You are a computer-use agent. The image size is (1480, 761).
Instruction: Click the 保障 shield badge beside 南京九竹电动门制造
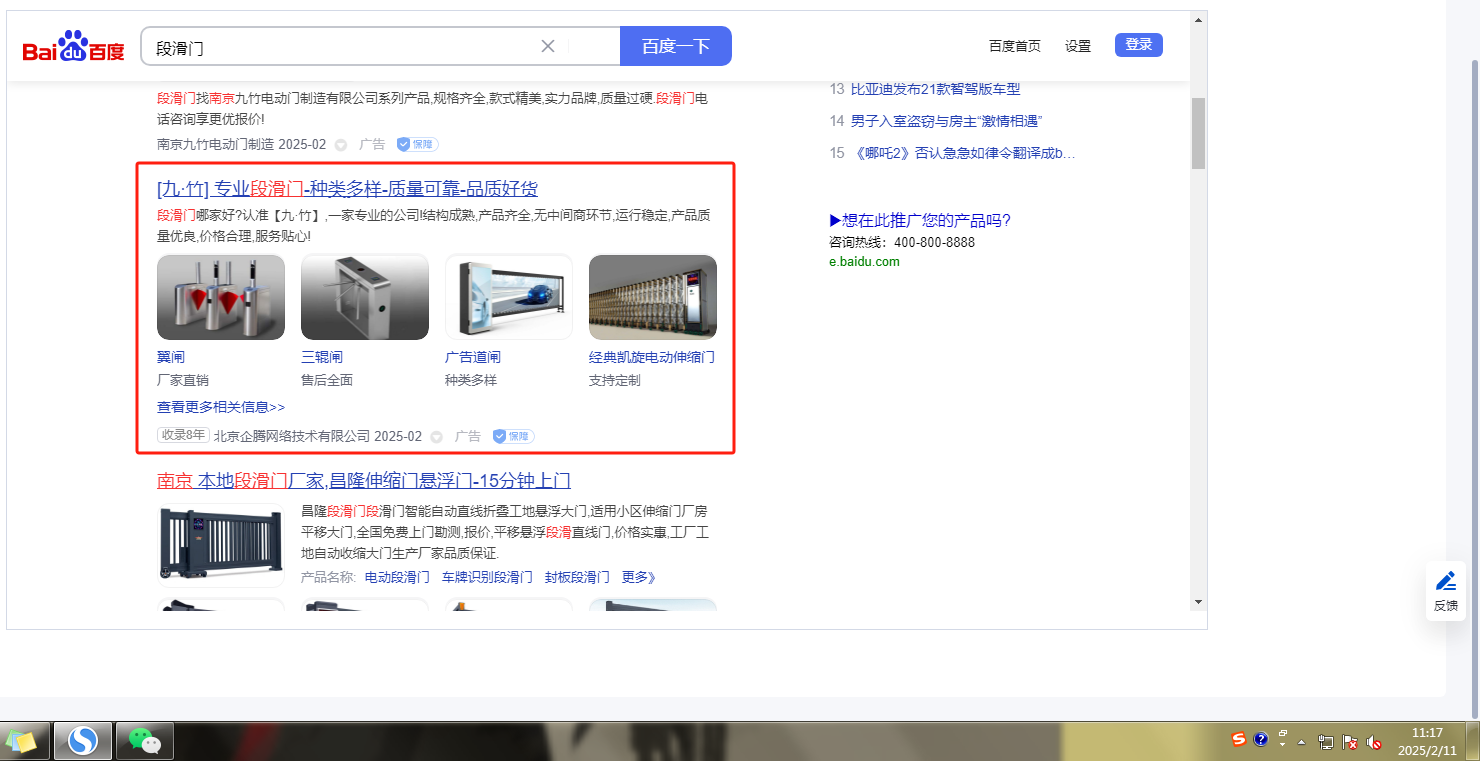tap(418, 144)
